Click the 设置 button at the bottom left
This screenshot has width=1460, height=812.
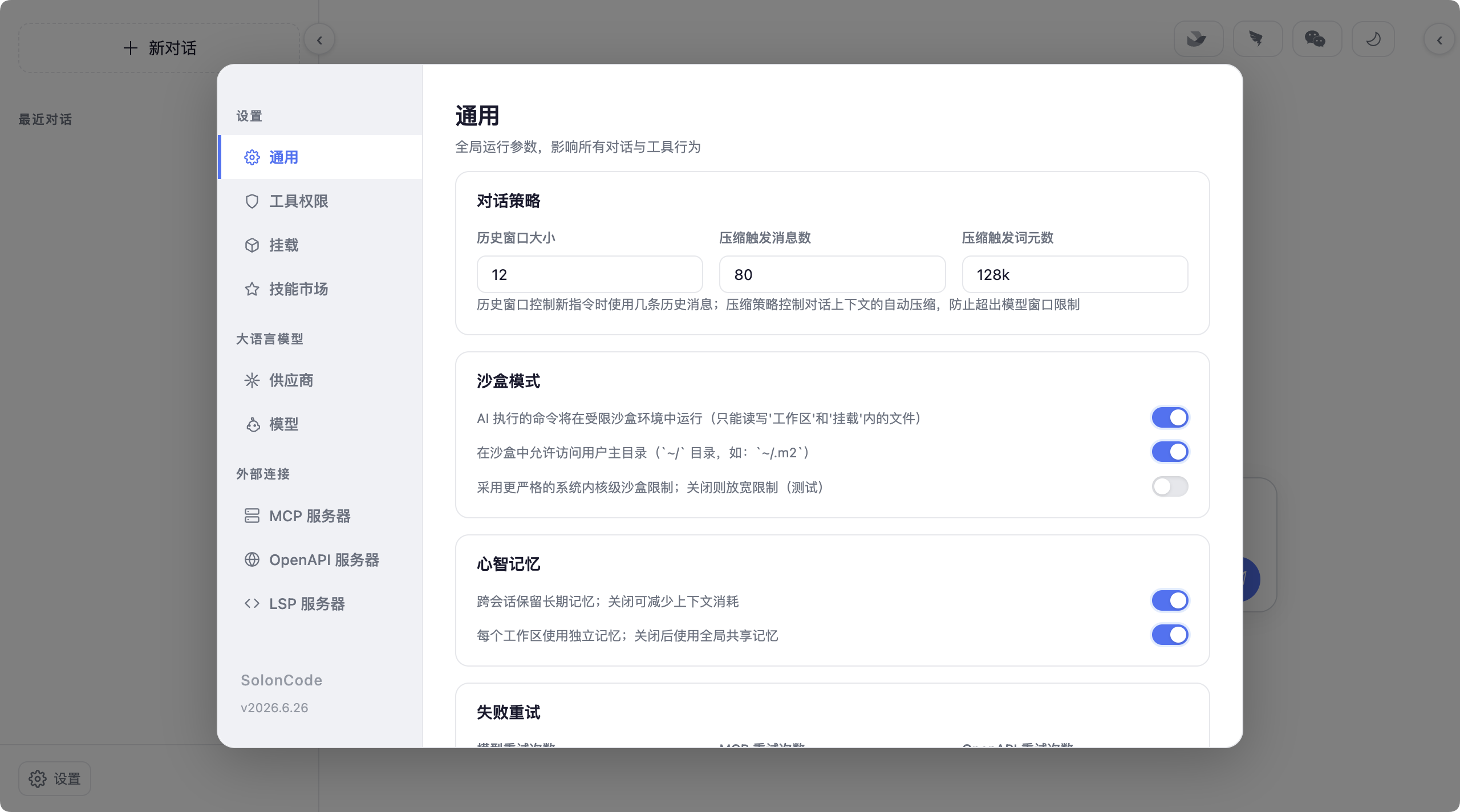[x=55, y=778]
